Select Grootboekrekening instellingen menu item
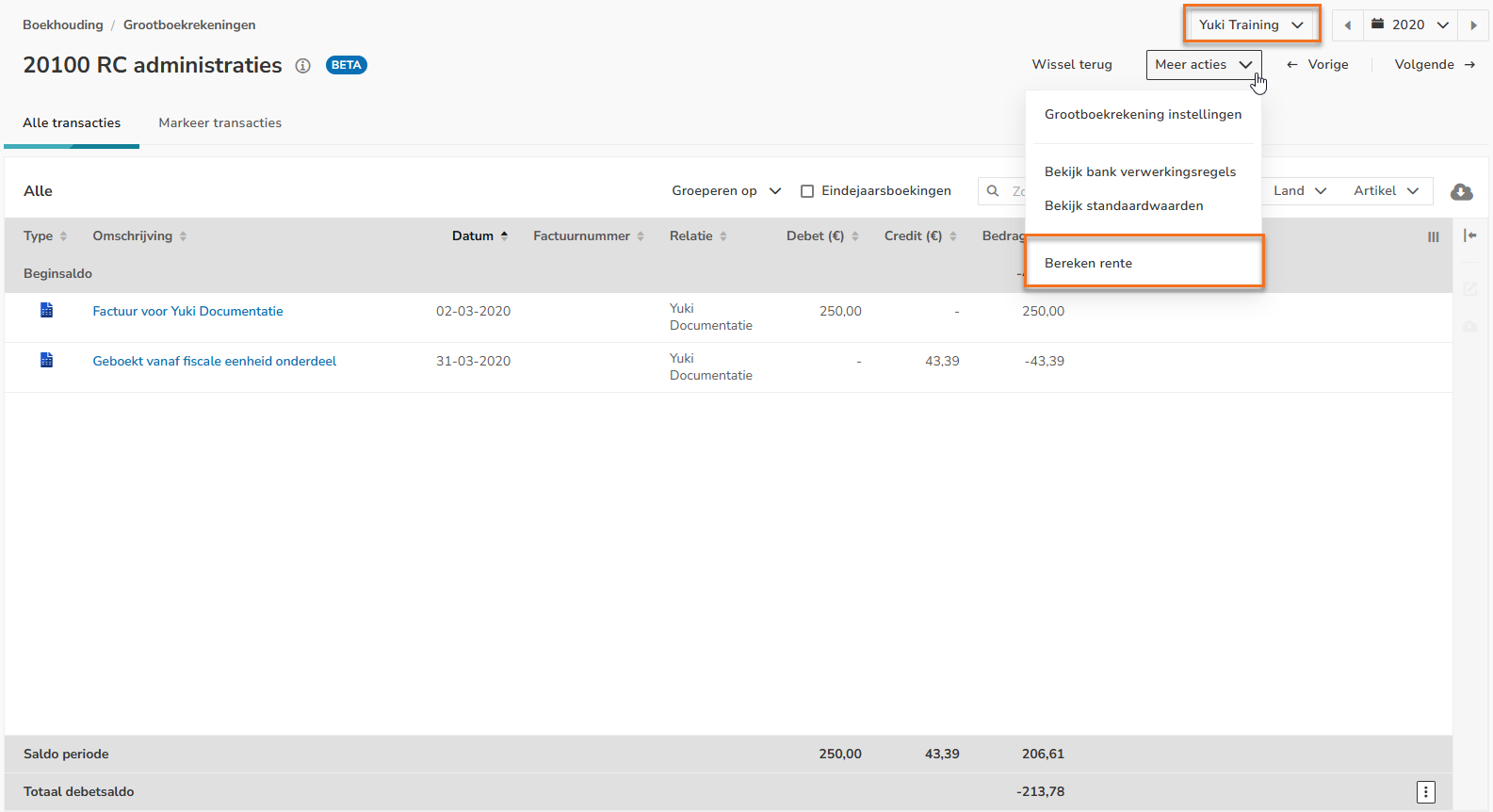 pos(1144,115)
